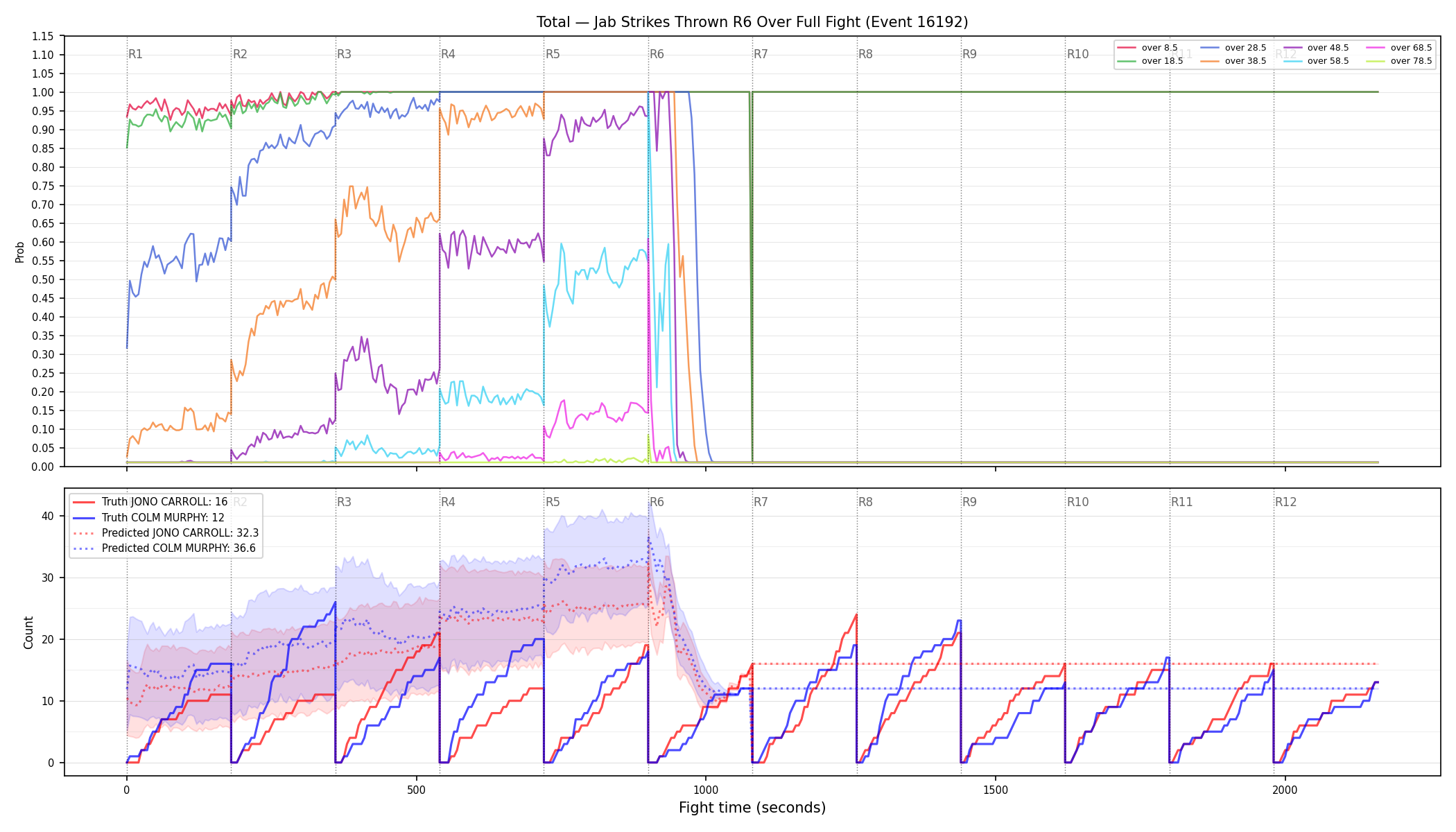Click the R3 round label in Prob chart
Image resolution: width=1456 pixels, height=832 pixels.
344,54
